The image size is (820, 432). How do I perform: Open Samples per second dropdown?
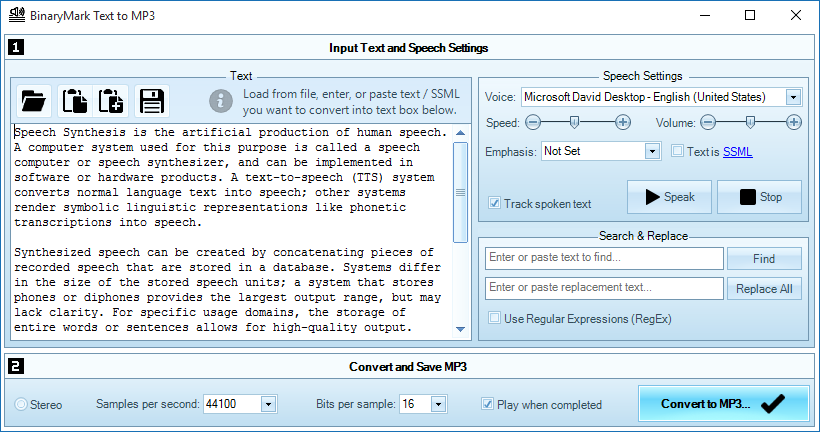[x=268, y=404]
